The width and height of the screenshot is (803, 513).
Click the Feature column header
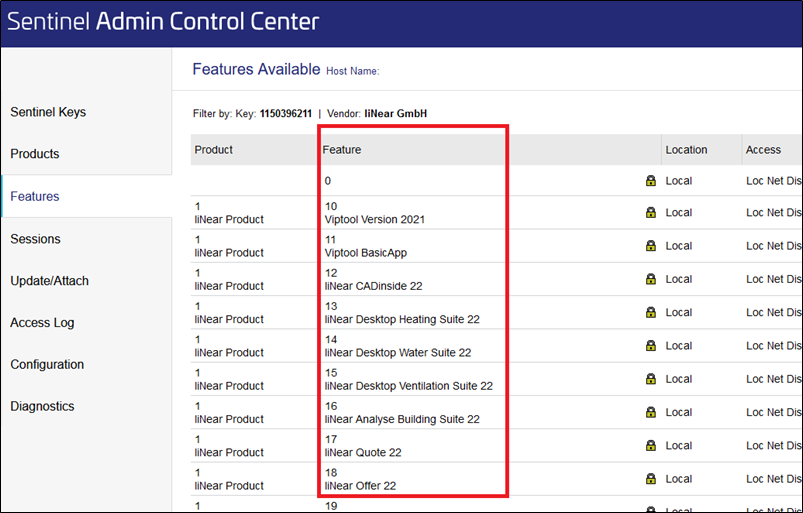(342, 149)
